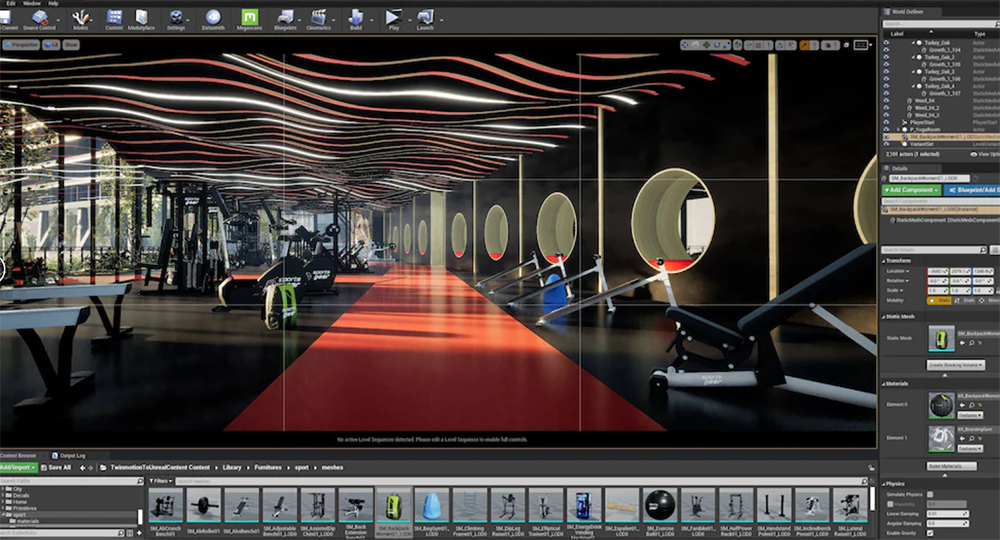The image size is (1000, 540).
Task: Open the Lit view mode menu
Action: pyautogui.click(x=51, y=45)
